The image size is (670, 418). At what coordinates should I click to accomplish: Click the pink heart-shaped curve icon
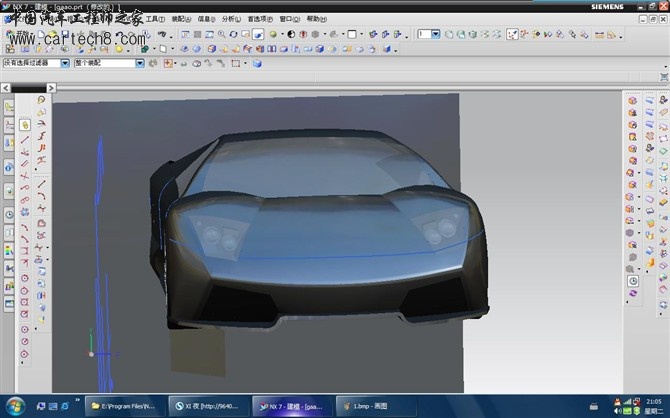(x=41, y=223)
